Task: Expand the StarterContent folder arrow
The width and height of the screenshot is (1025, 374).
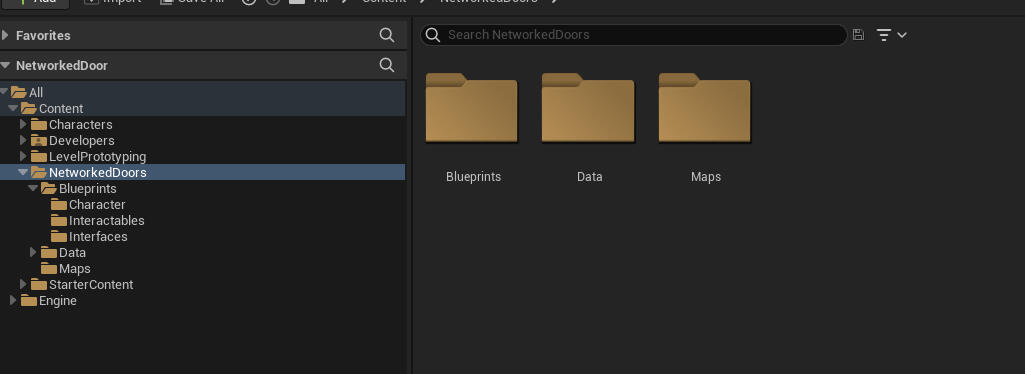Action: click(24, 284)
